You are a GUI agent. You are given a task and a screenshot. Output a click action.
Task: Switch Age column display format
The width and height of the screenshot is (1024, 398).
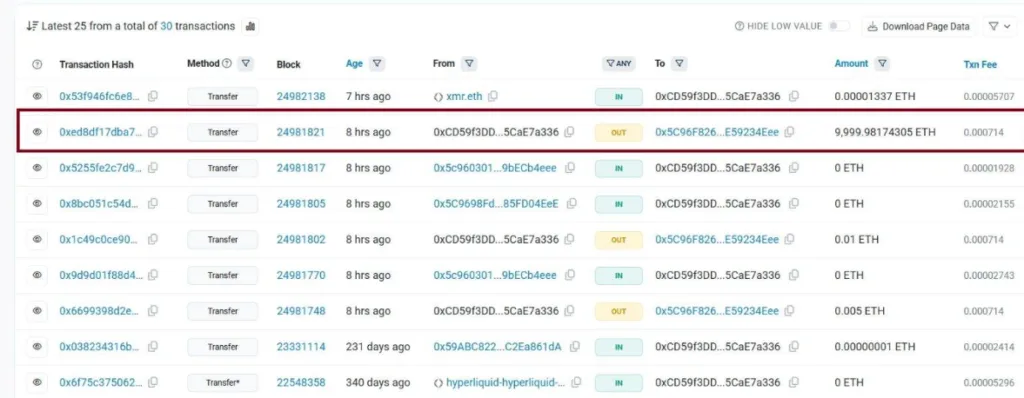(x=354, y=63)
